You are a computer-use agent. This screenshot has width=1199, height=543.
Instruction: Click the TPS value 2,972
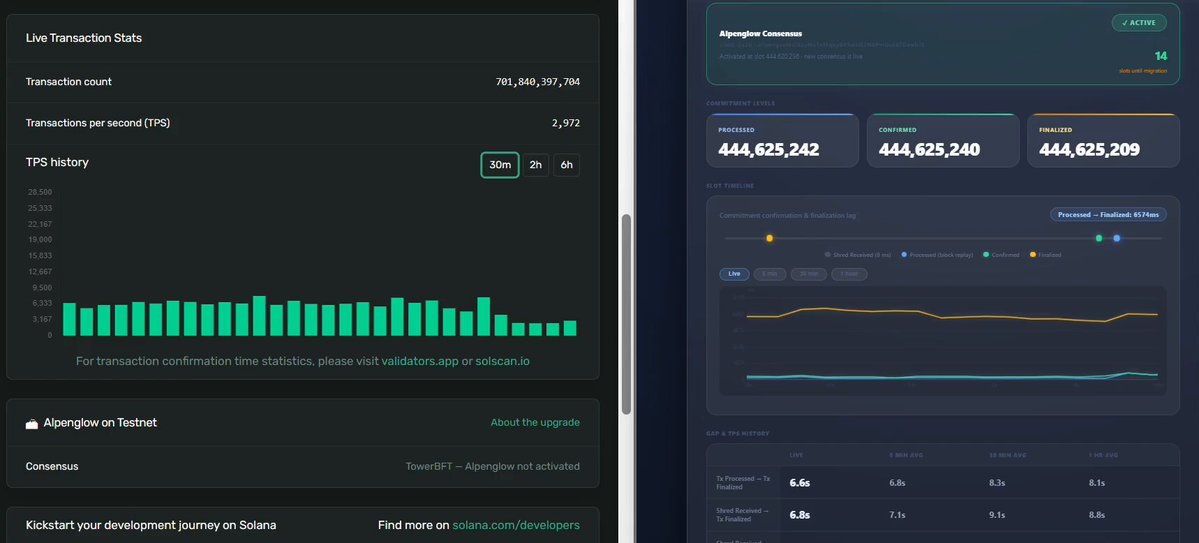[566, 123]
